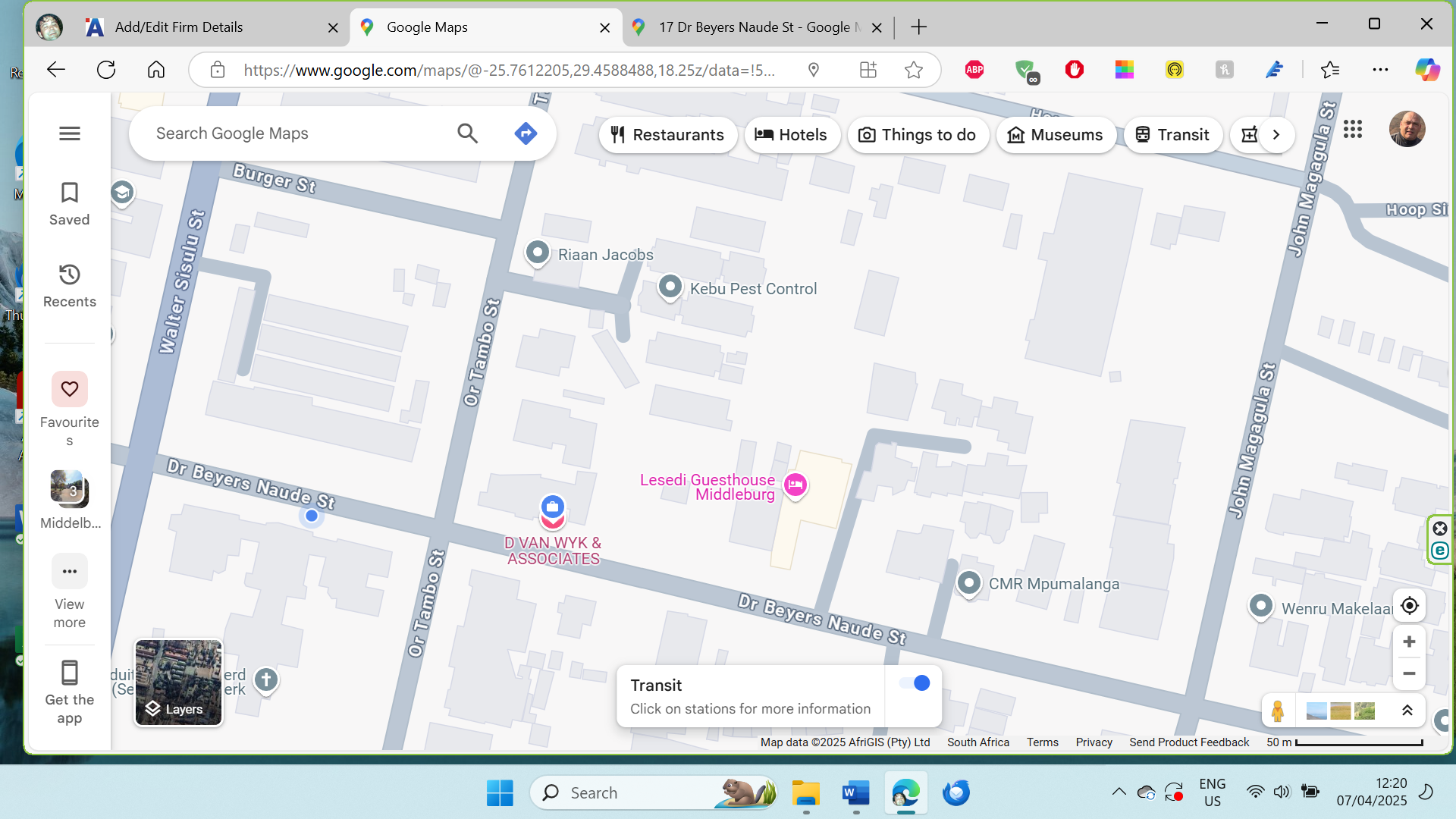
Task: Click the Riaan Jacobs map pin
Action: [x=538, y=253]
